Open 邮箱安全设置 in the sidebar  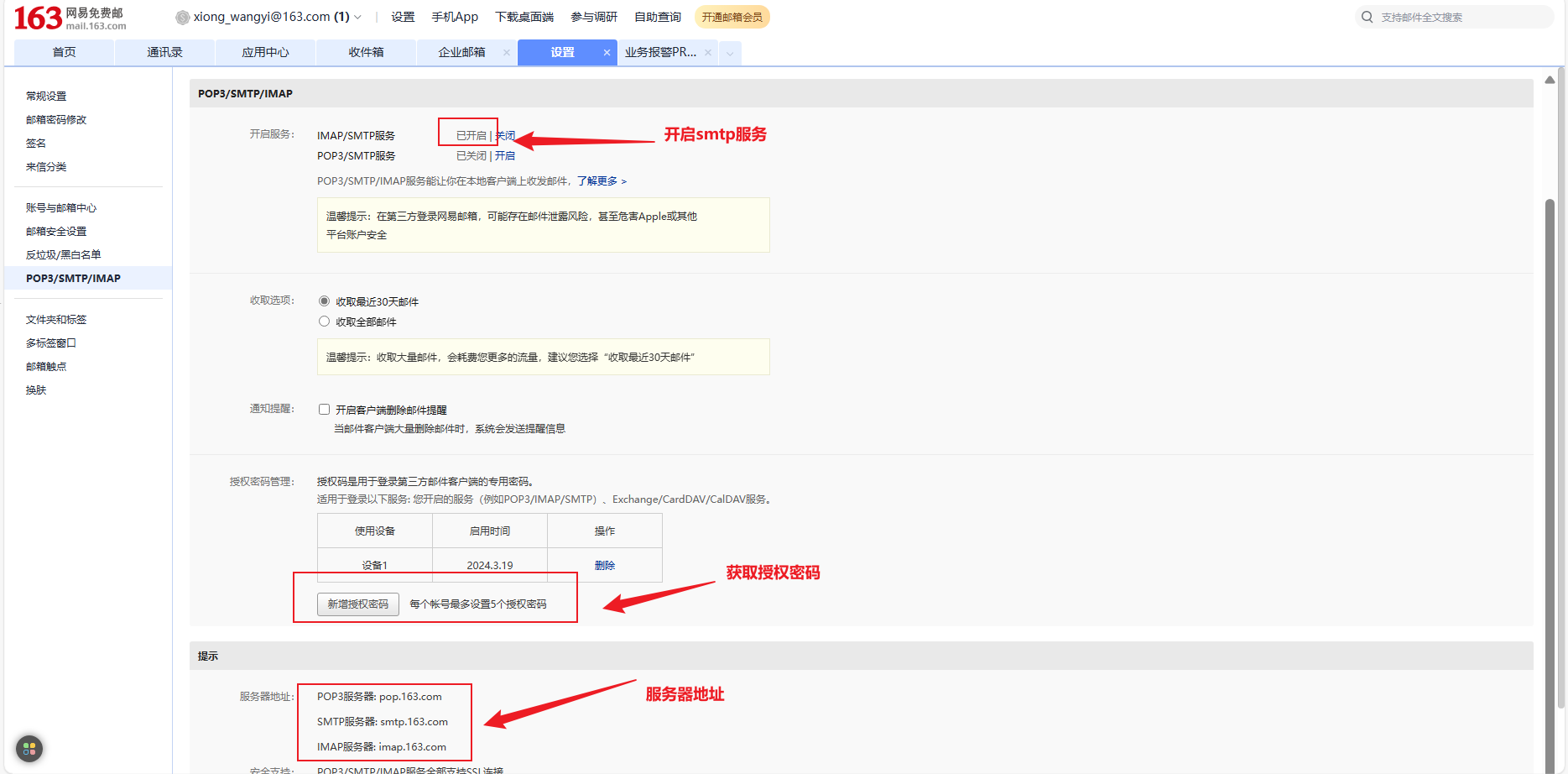point(56,231)
